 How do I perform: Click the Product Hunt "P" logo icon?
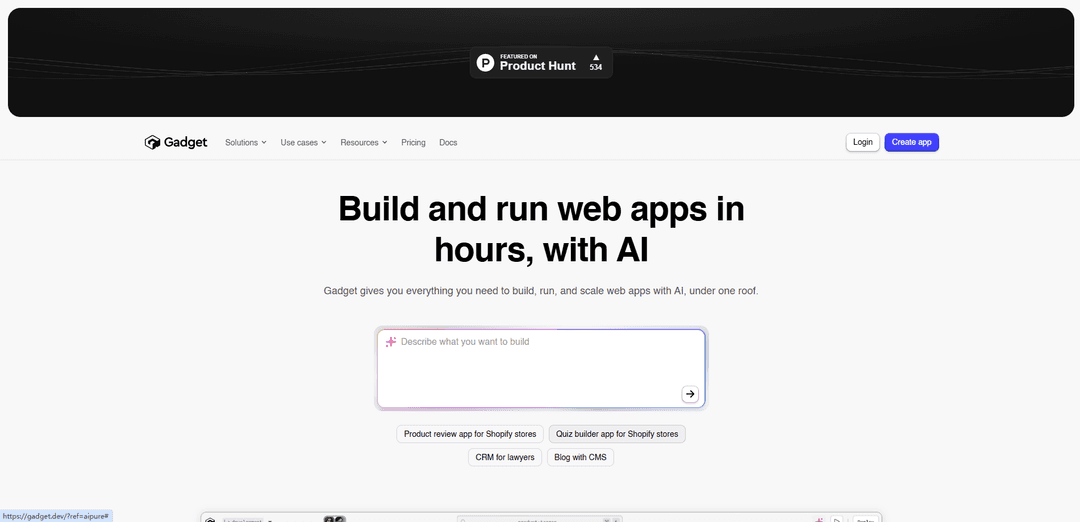point(486,63)
